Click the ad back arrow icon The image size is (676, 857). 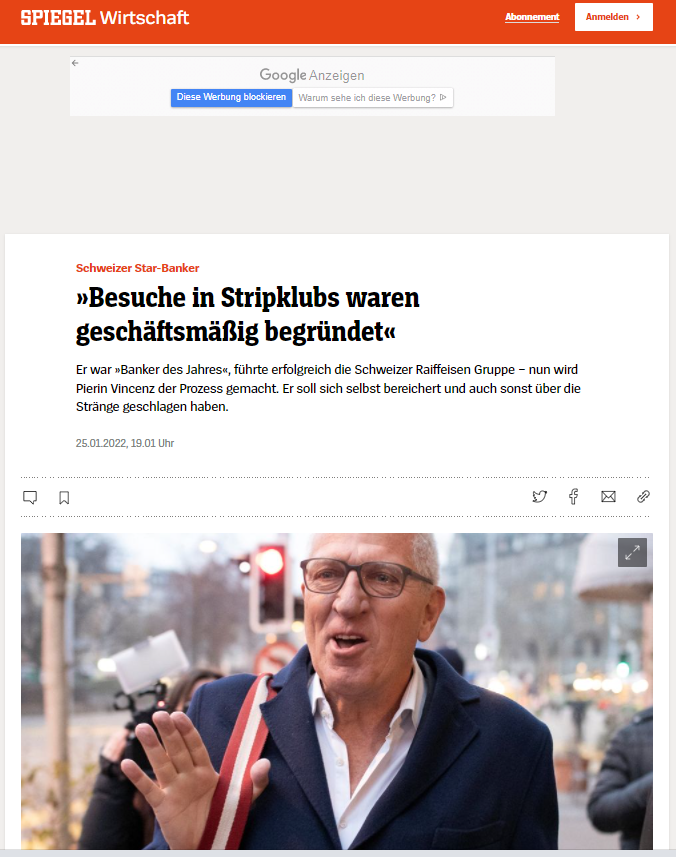(75, 63)
